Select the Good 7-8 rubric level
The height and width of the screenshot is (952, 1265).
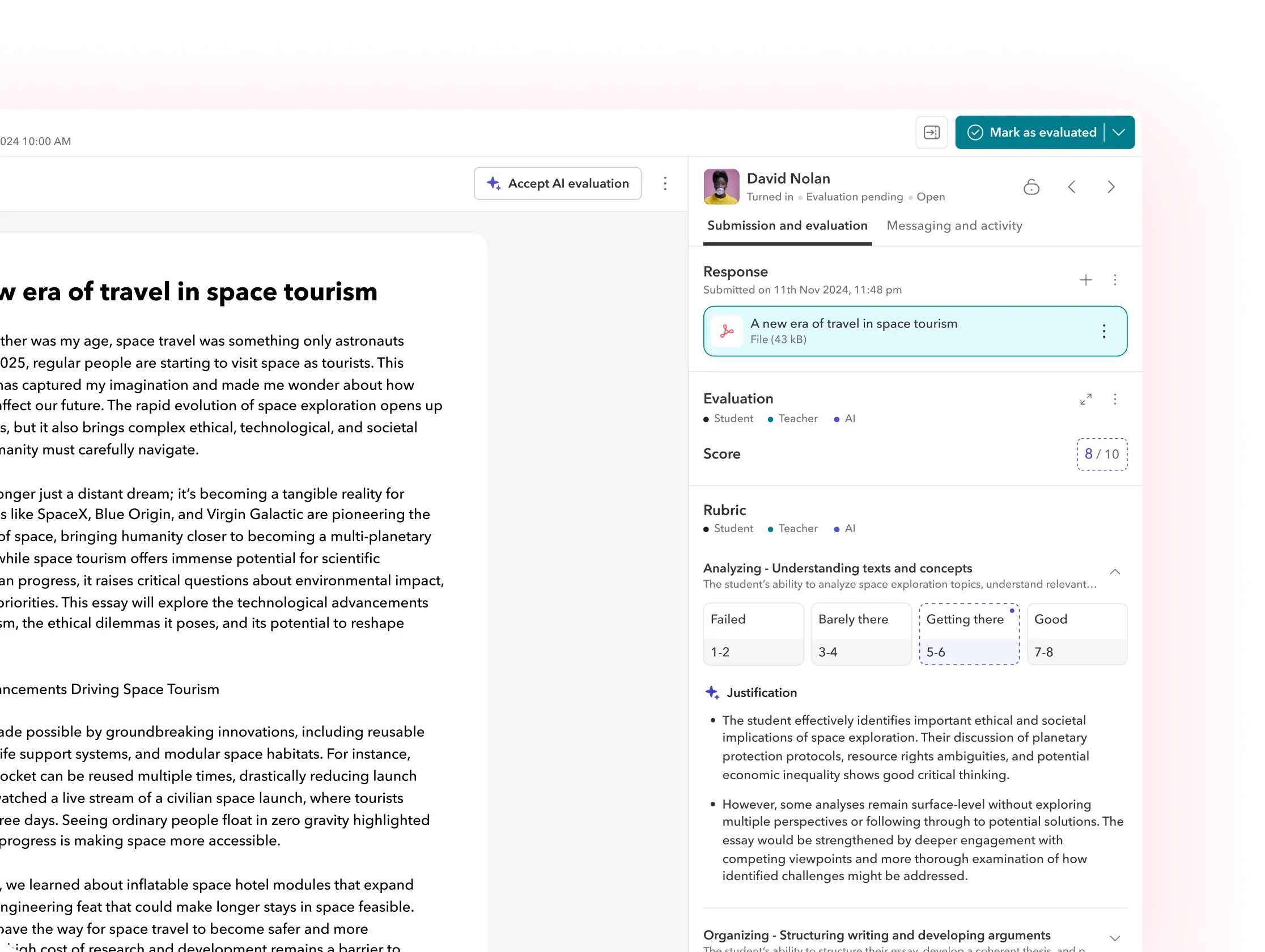point(1076,634)
